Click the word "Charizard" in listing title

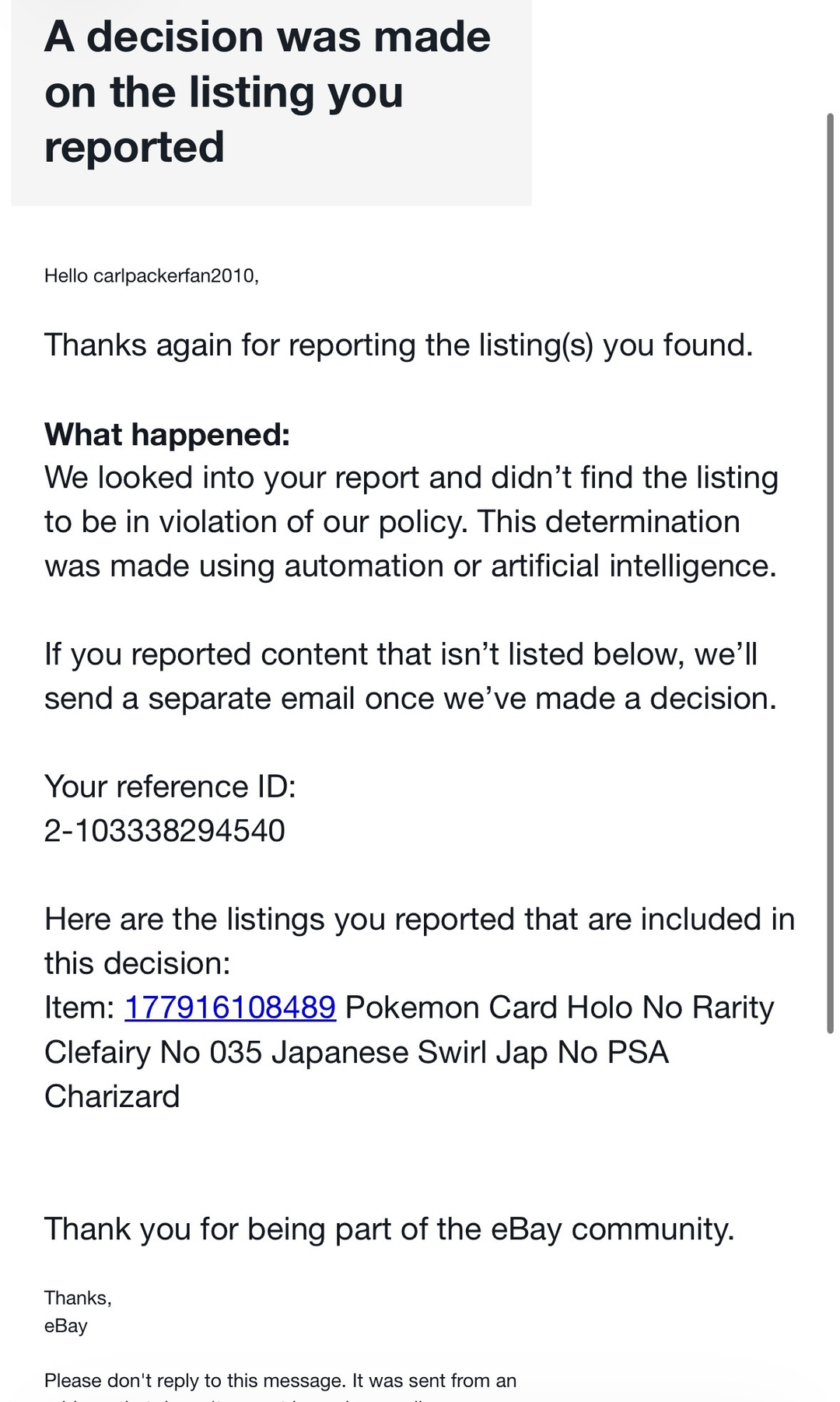[x=112, y=1096]
